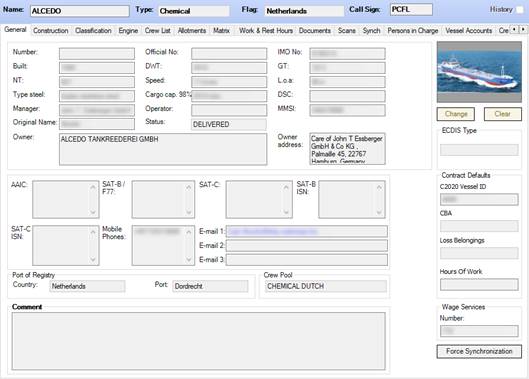Open the Construction tab
Viewport: 529px width, 379px height.
[x=51, y=31]
